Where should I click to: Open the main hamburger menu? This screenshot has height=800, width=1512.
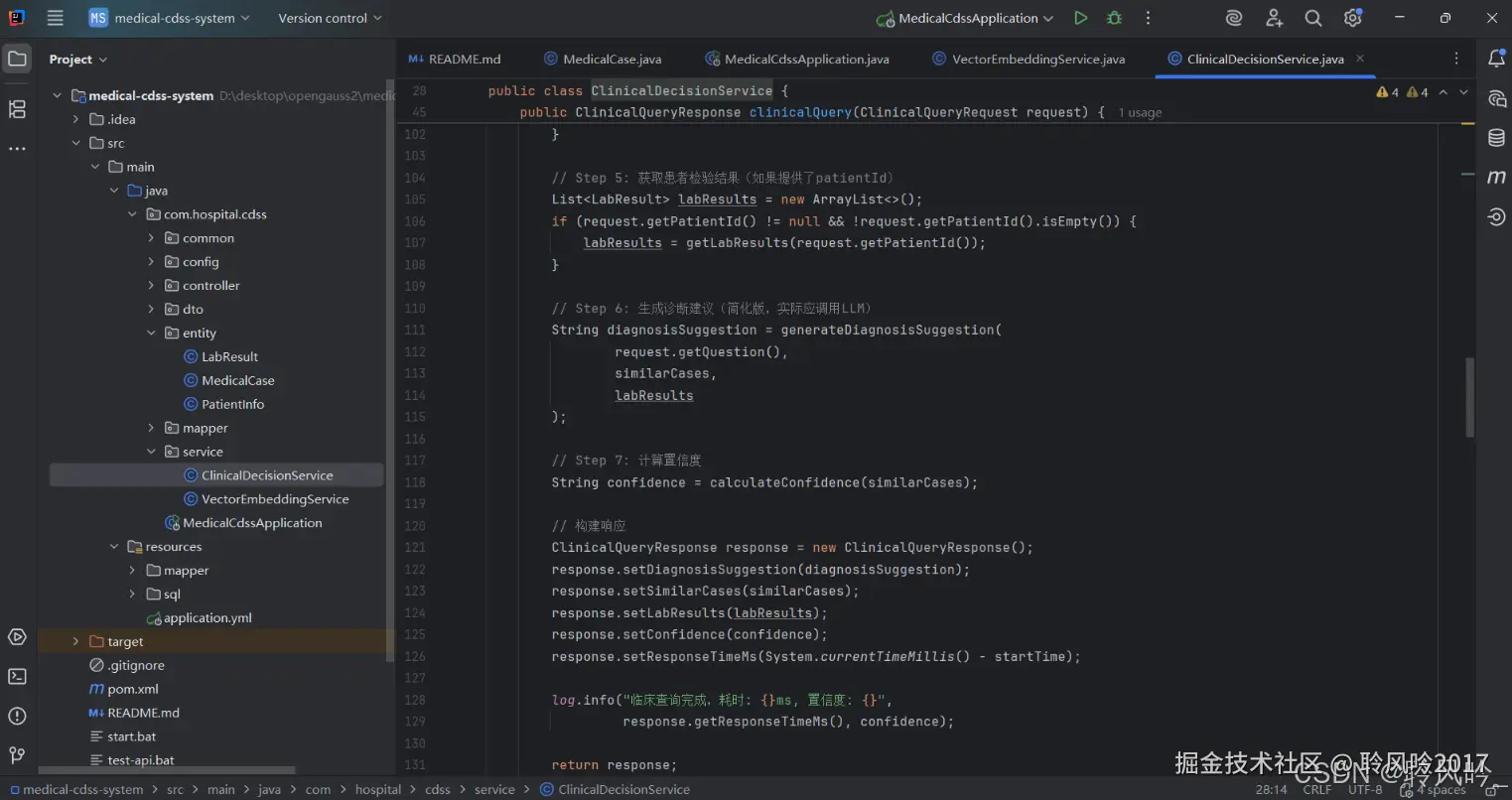[56, 18]
